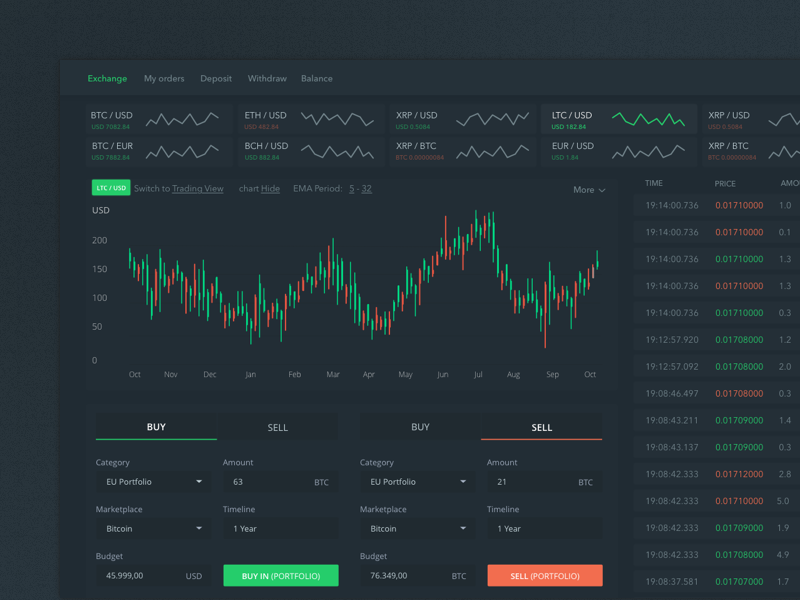Hide the chart using the Hide link
This screenshot has height=600, width=800.
[x=269, y=188]
